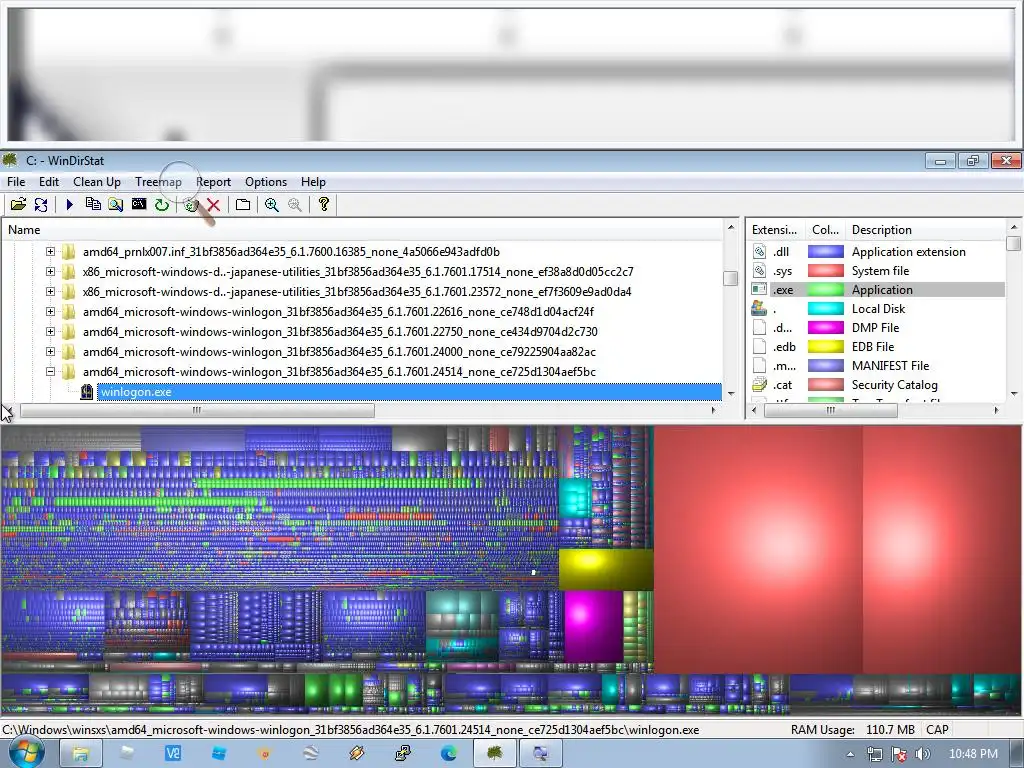Open the Help menu
1024x768 pixels.
click(x=313, y=182)
